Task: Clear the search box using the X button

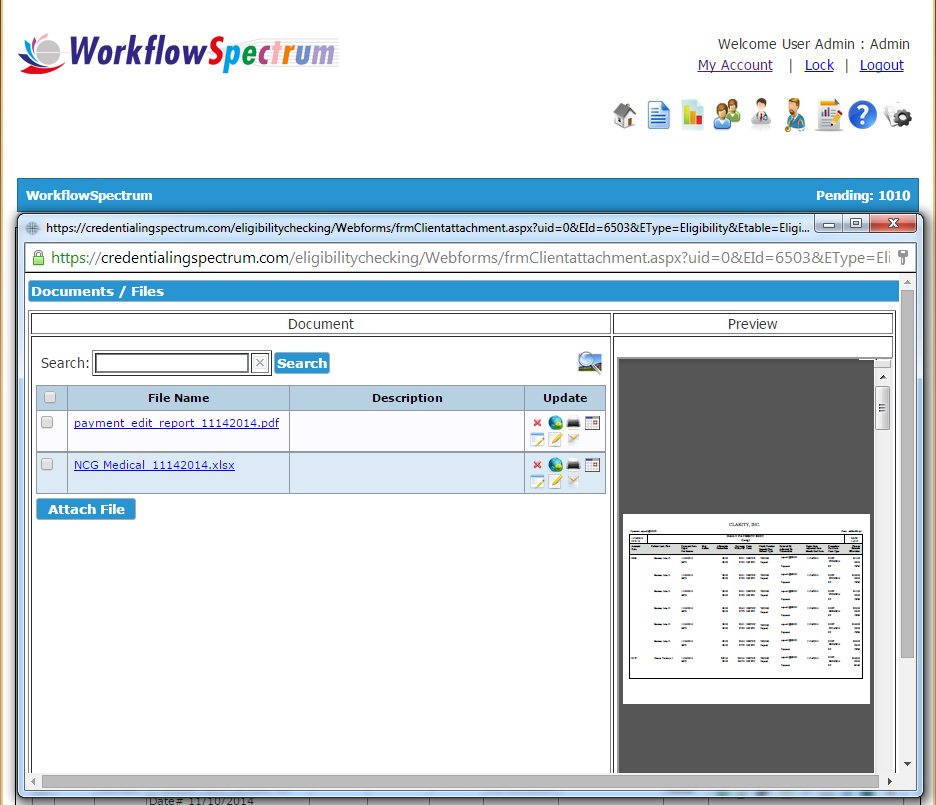Action: tap(259, 362)
